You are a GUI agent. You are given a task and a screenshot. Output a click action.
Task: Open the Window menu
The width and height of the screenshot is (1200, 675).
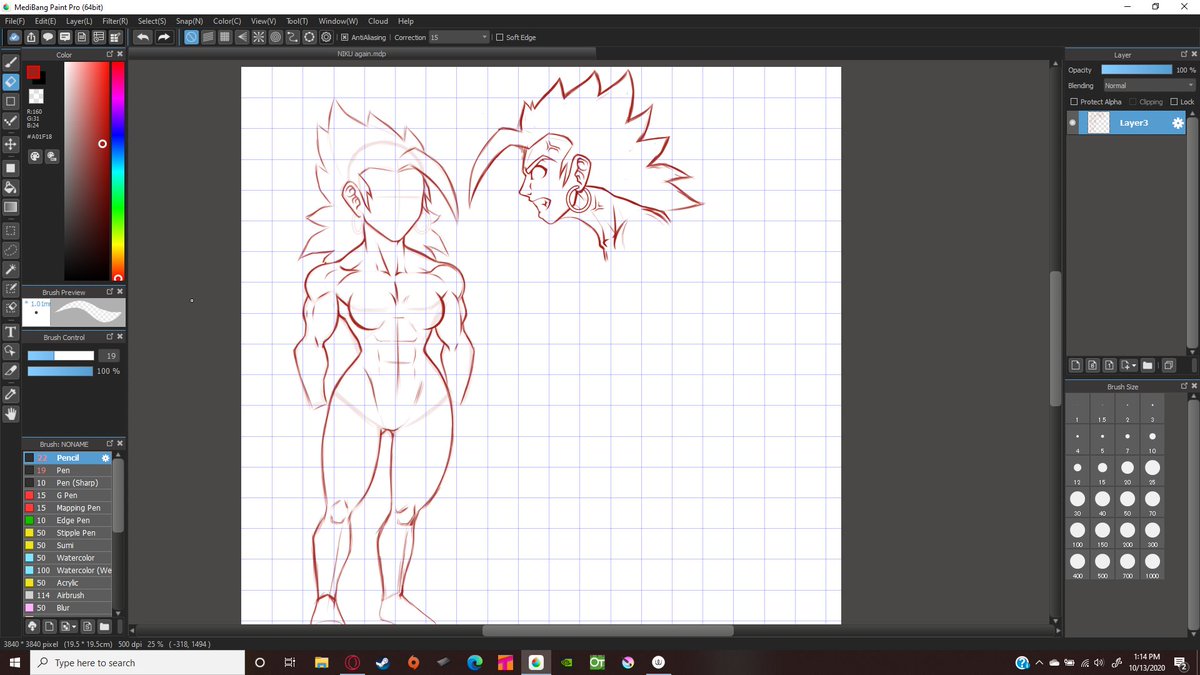point(338,21)
